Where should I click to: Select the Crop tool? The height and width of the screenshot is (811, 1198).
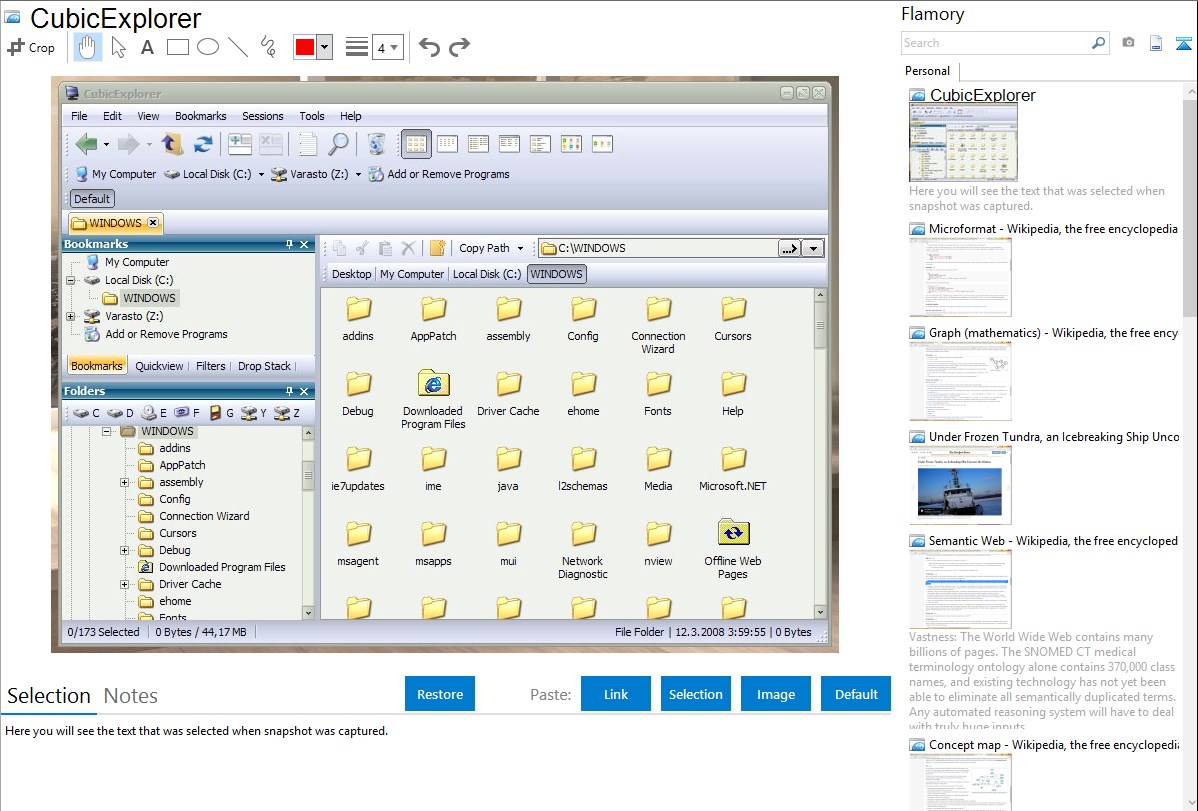(x=31, y=47)
